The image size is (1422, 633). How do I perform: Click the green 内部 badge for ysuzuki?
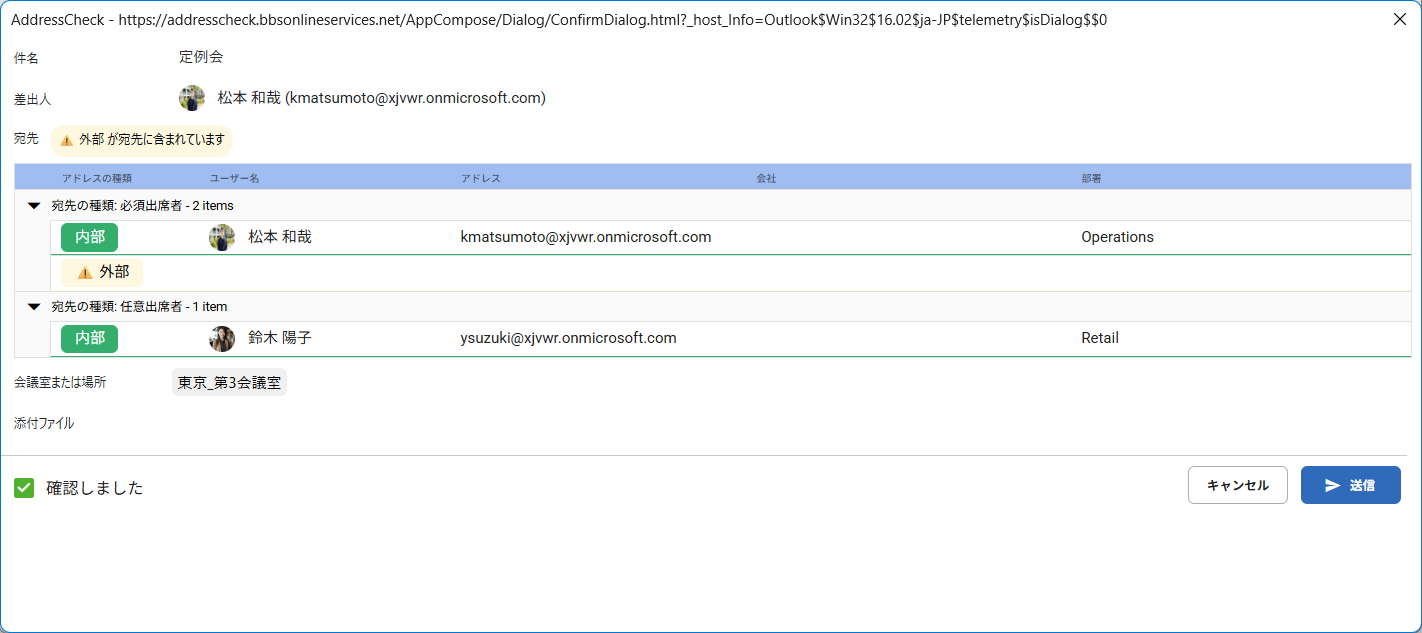90,338
